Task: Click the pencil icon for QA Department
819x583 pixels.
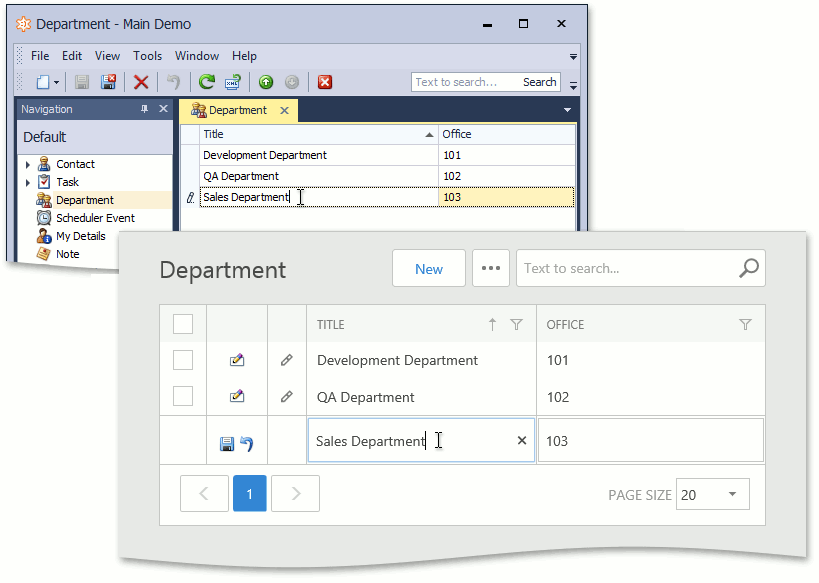Action: click(286, 397)
